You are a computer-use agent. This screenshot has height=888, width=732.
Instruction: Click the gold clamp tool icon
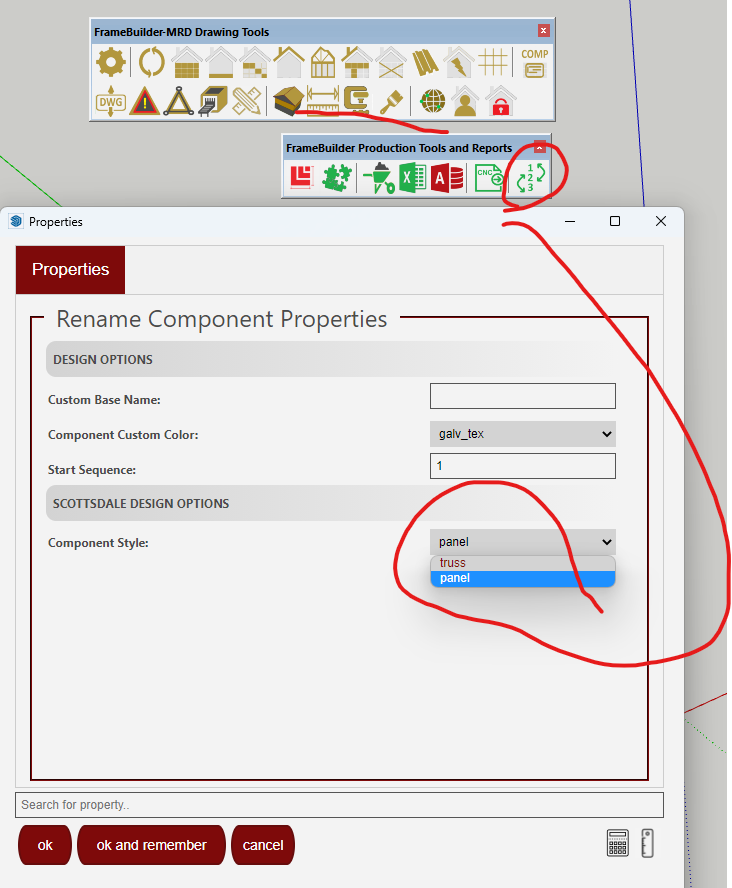pyautogui.click(x=357, y=101)
